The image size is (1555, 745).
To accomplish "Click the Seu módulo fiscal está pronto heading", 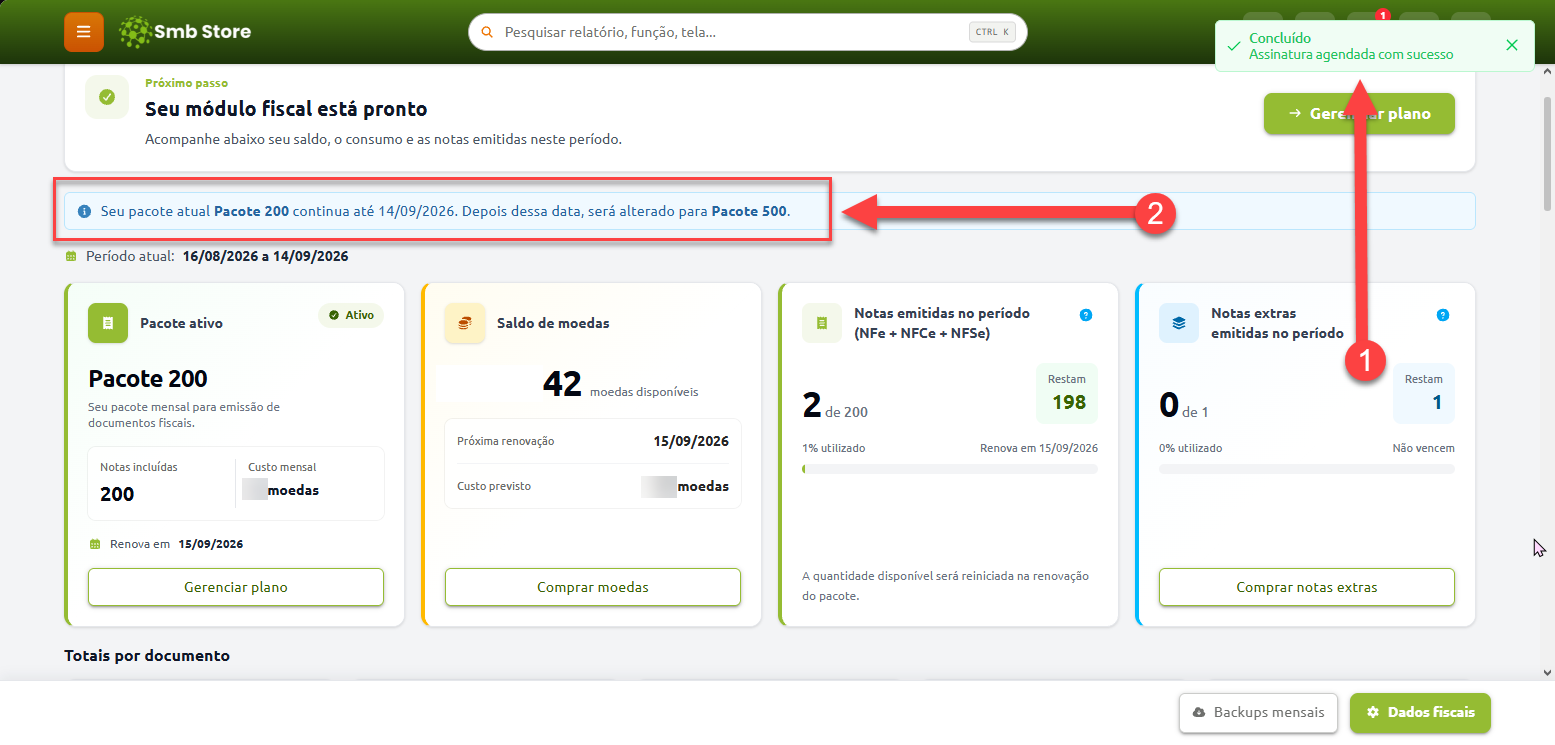I will tap(286, 109).
